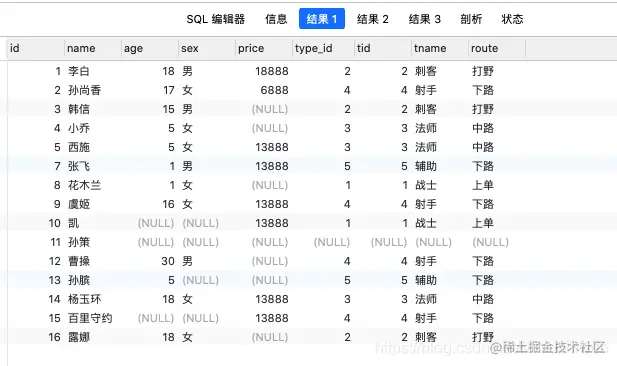
Task: Open the 信息 tab
Action: click(x=276, y=19)
